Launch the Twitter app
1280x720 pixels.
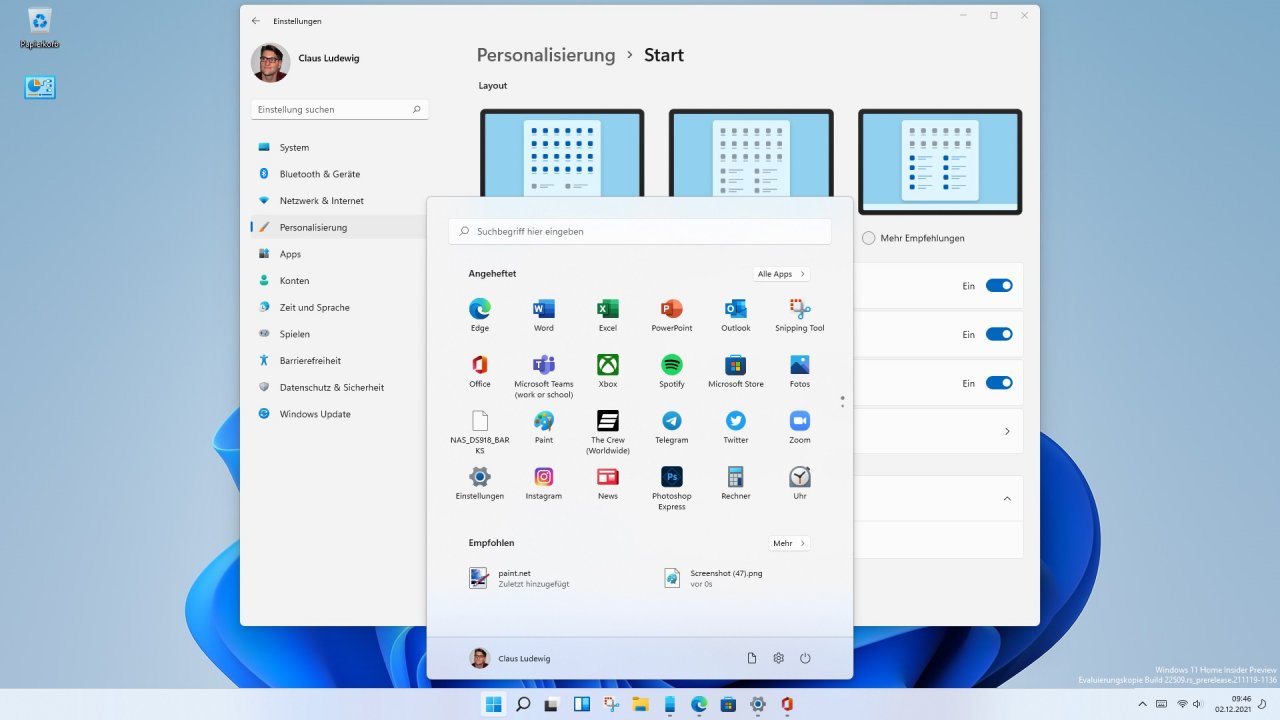(x=736, y=426)
